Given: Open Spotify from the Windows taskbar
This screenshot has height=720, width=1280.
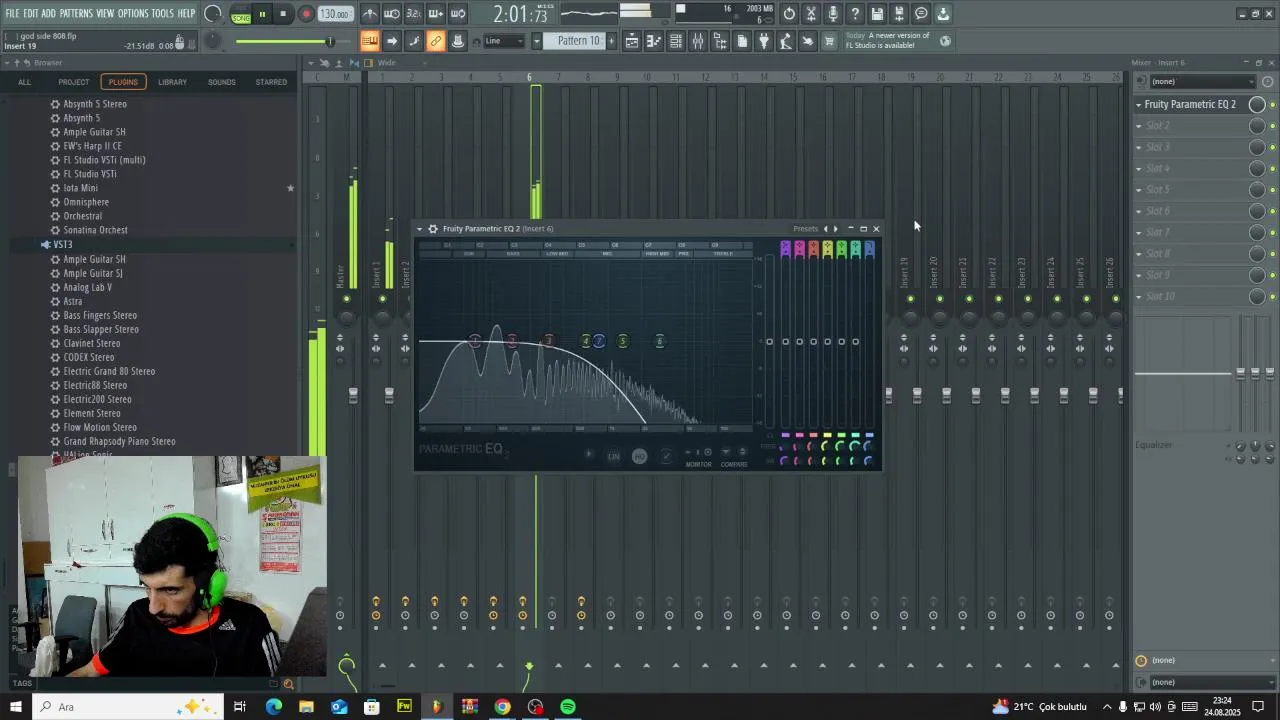Looking at the screenshot, I should click(x=568, y=707).
